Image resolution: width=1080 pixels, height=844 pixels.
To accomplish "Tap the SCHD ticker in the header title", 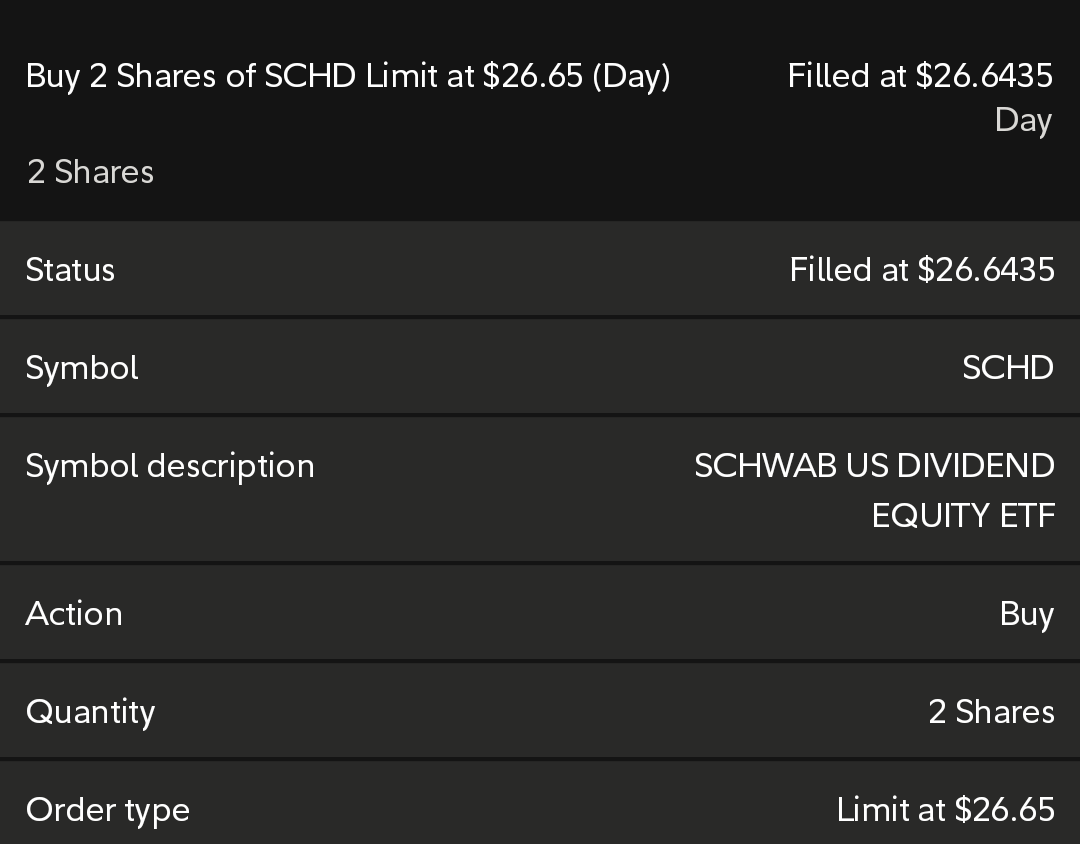I will click(310, 76).
